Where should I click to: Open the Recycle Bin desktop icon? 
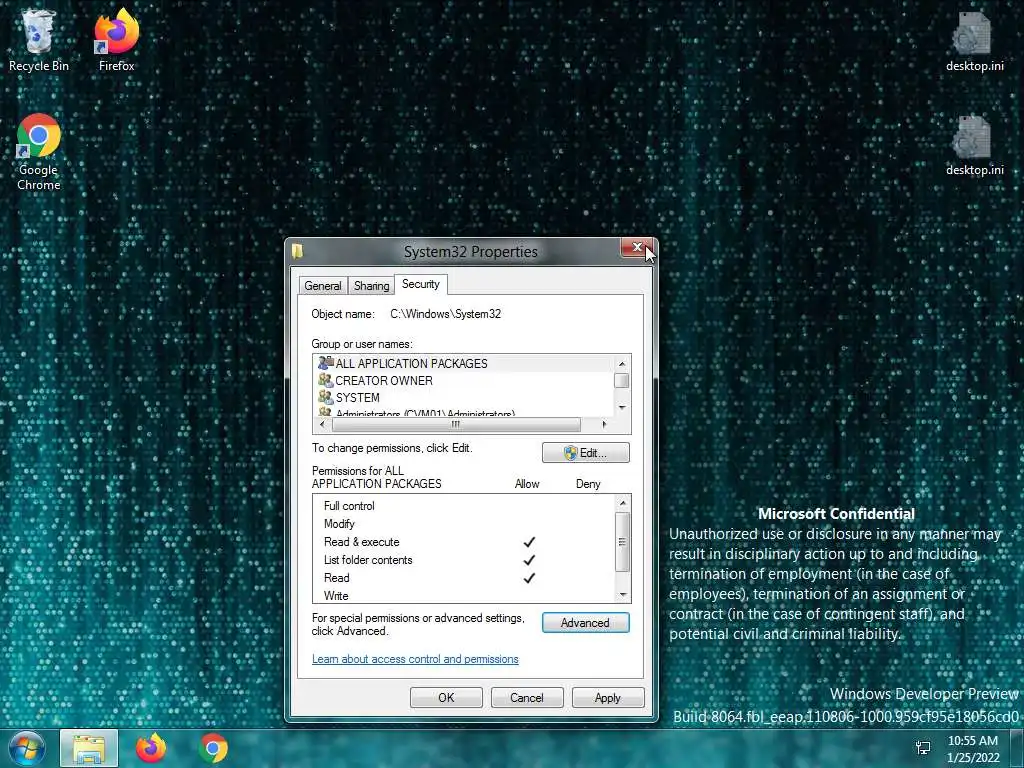39,40
